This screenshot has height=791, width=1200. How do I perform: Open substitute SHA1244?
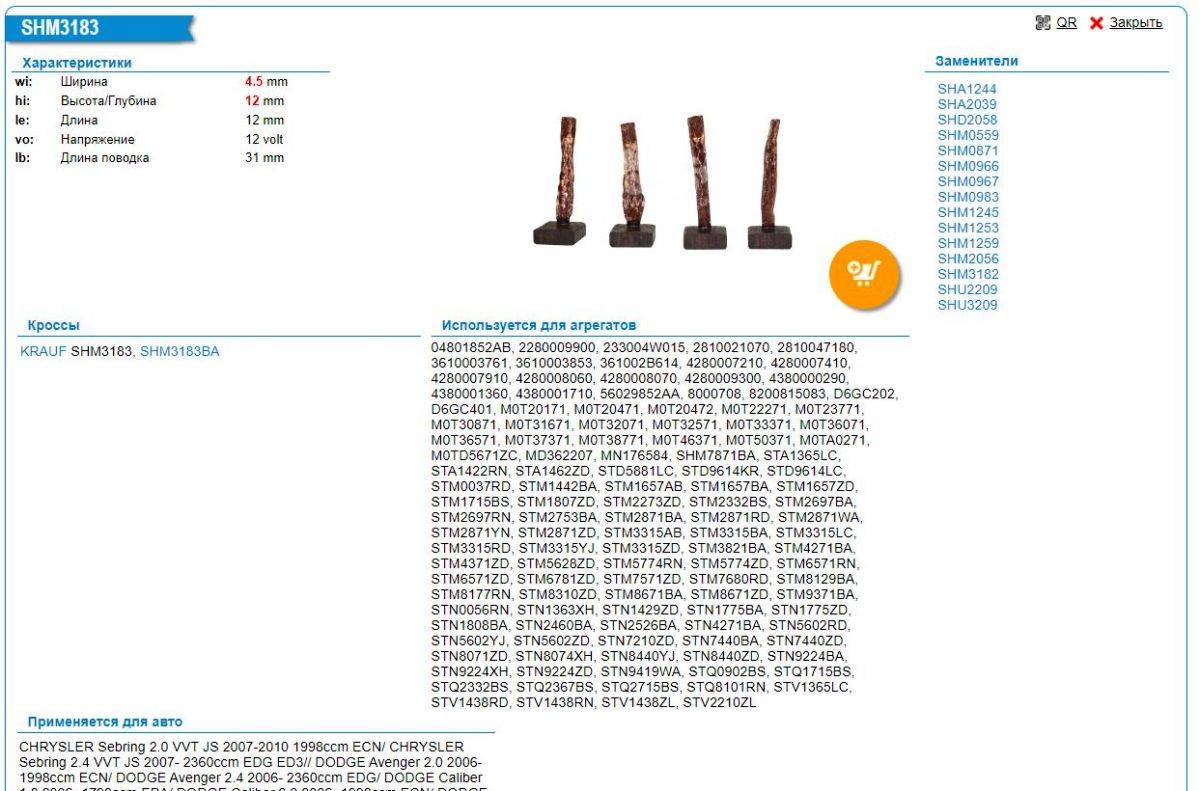tap(966, 89)
